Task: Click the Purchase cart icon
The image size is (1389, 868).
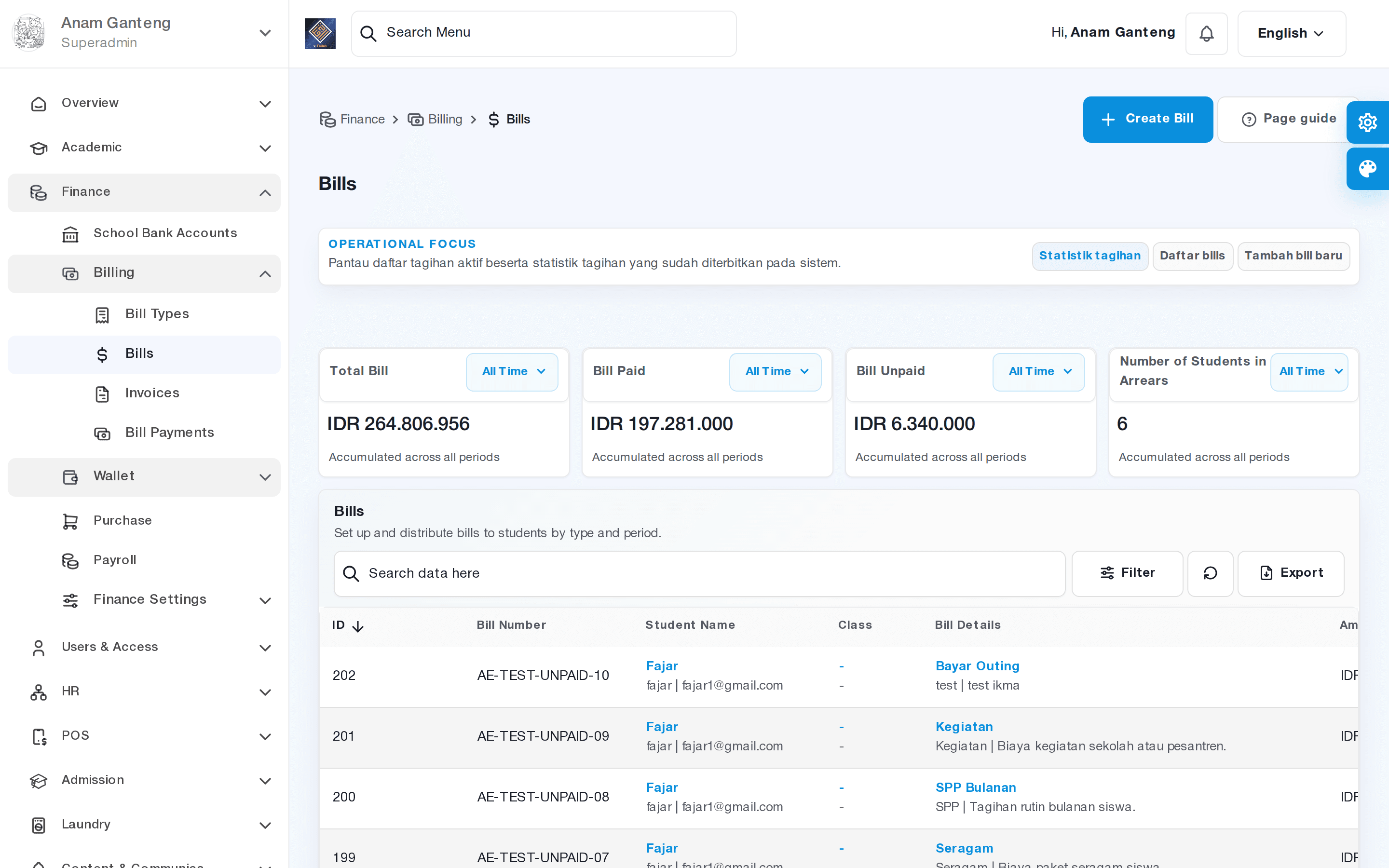Action: [x=70, y=521]
